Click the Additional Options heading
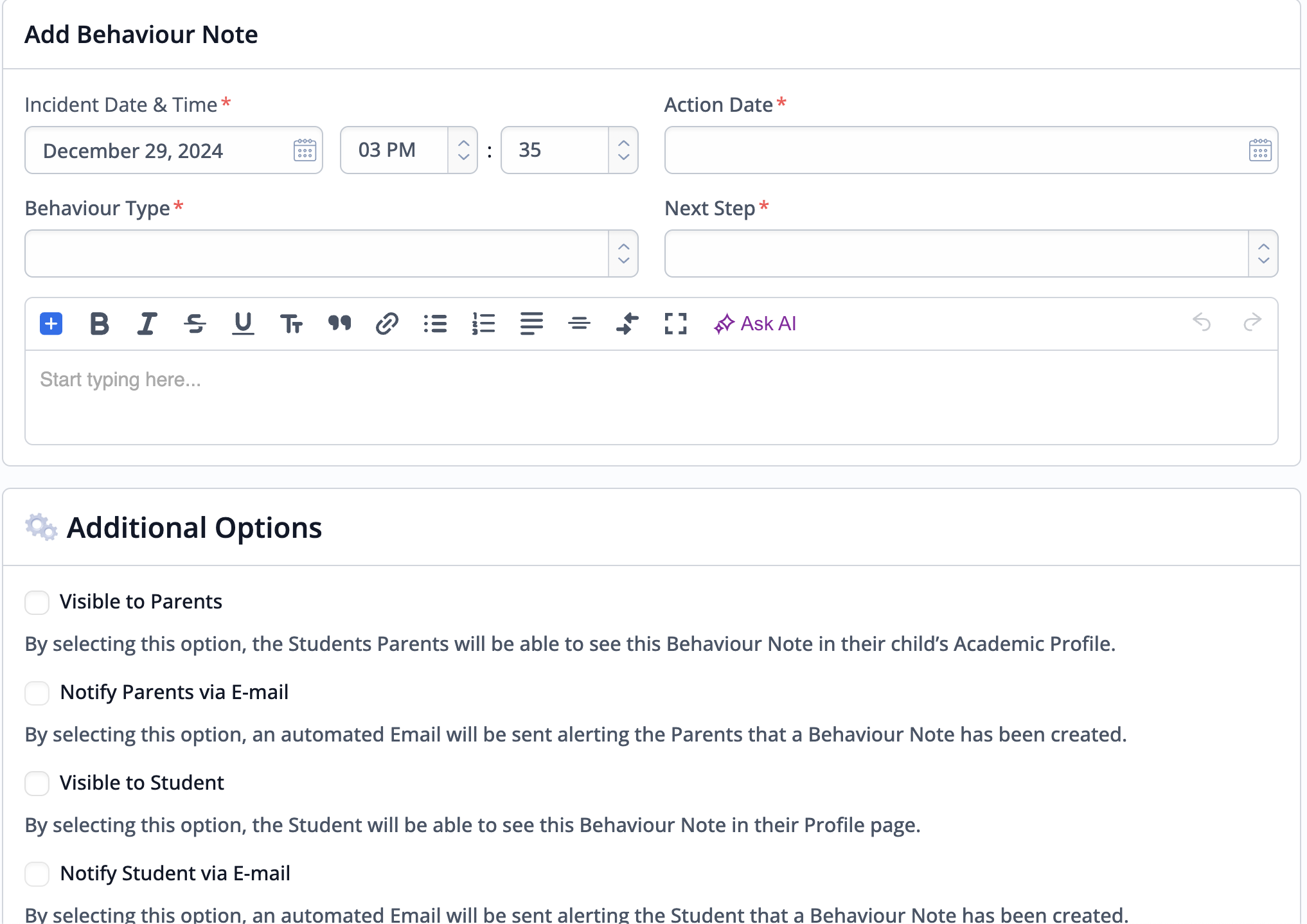This screenshot has width=1307, height=924. [x=194, y=528]
